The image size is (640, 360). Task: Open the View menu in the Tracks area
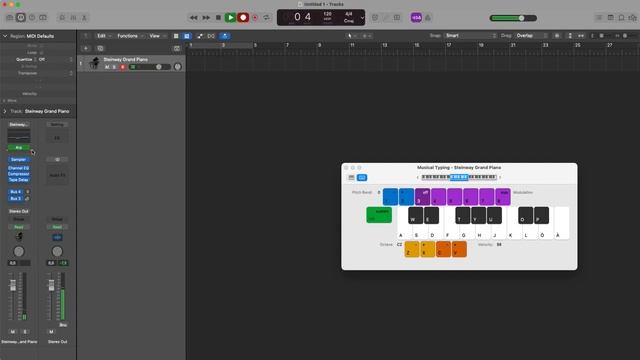pyautogui.click(x=157, y=36)
